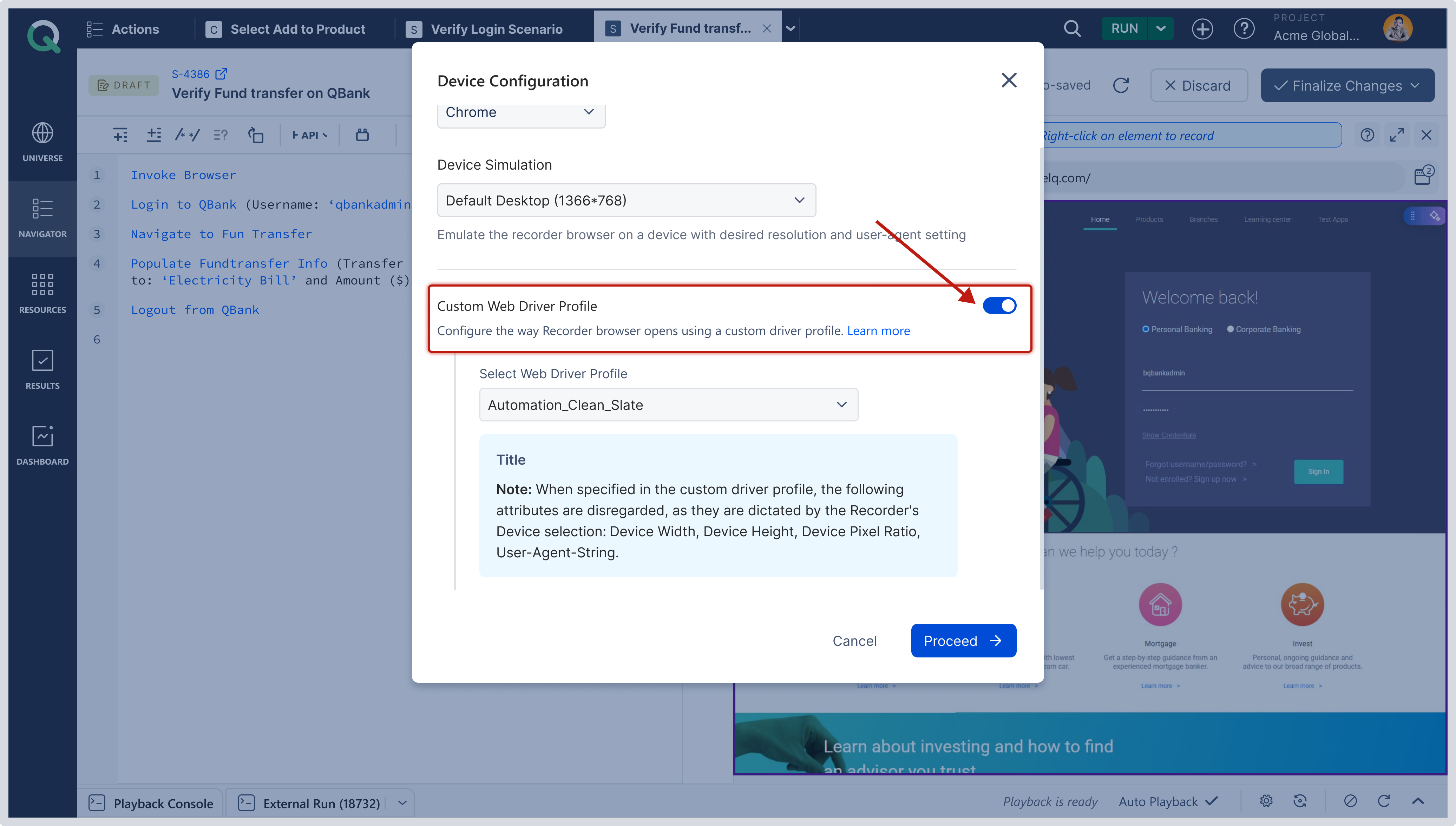
Task: Expand External Run dropdown chevron
Action: 402,803
